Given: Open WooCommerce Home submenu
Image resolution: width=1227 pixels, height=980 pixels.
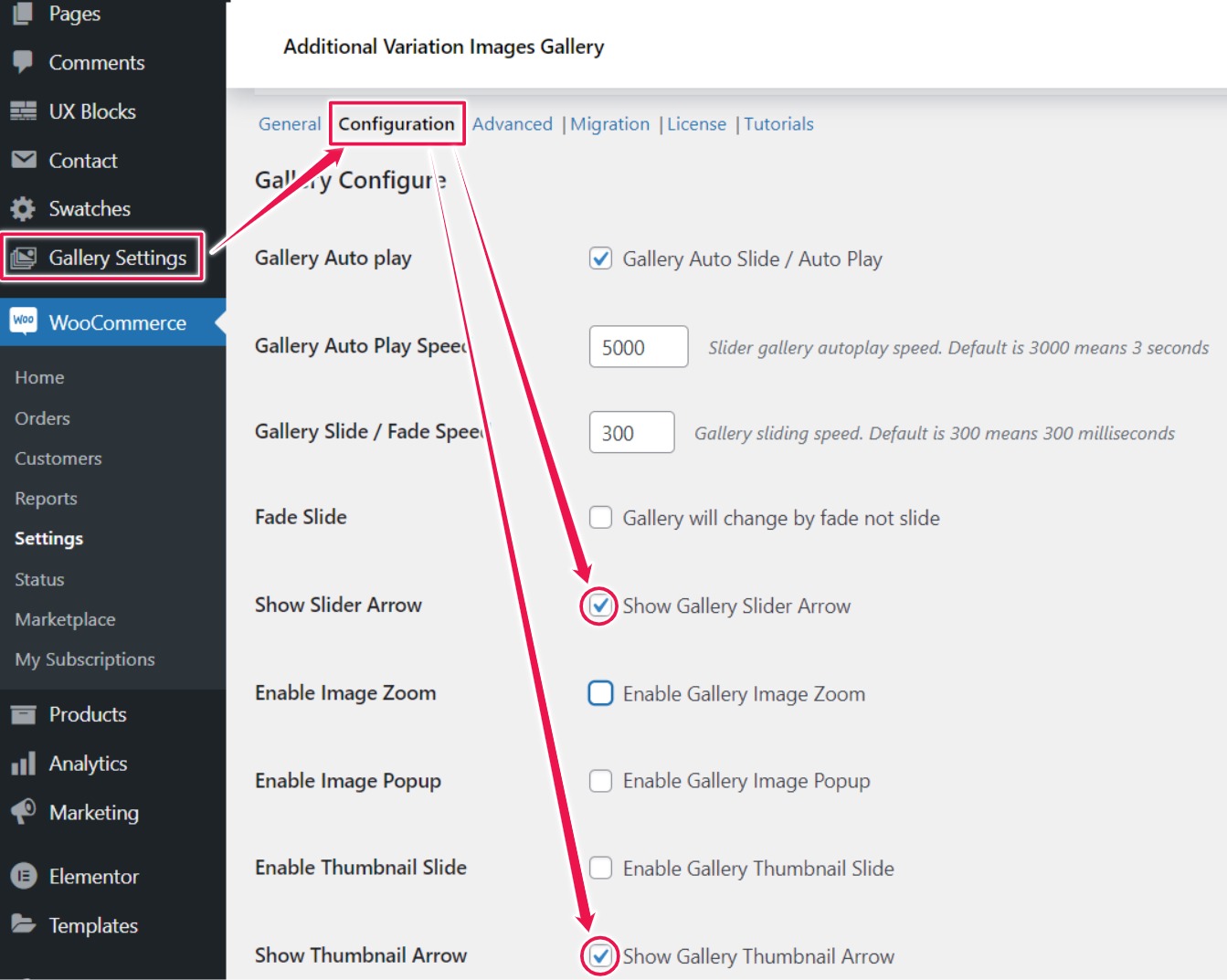Looking at the screenshot, I should (39, 377).
